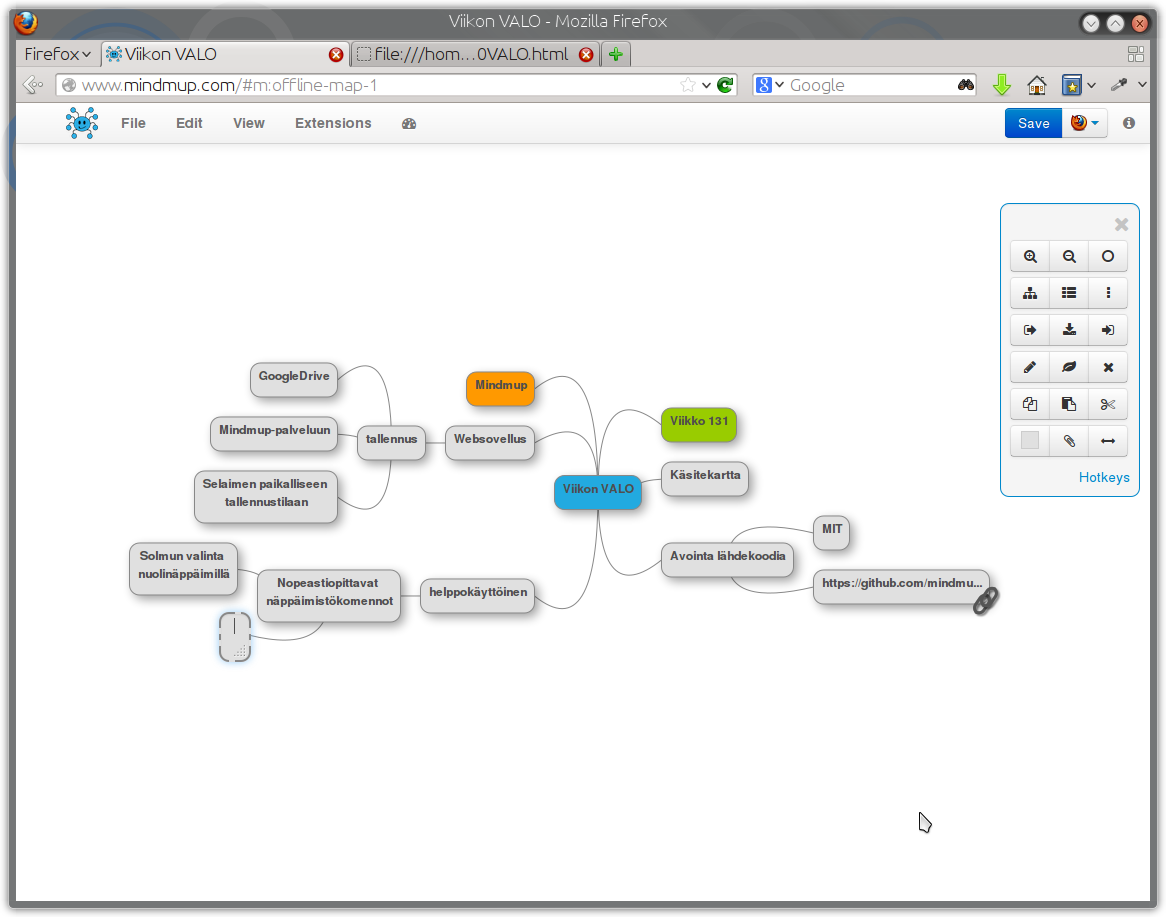
Task: Select the Käsitekartta node
Action: coord(705,478)
